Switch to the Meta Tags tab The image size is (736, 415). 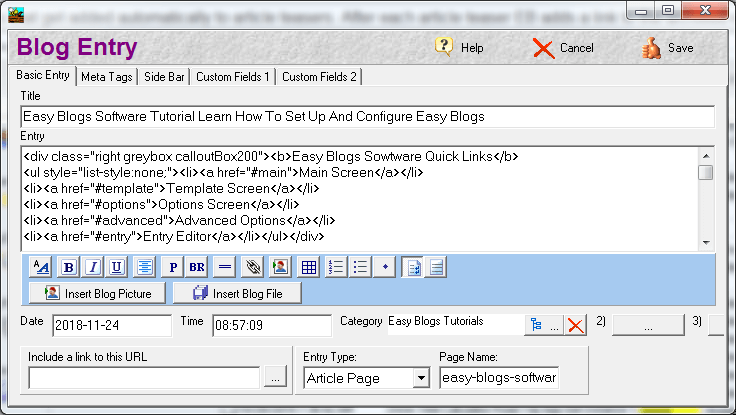click(x=107, y=77)
